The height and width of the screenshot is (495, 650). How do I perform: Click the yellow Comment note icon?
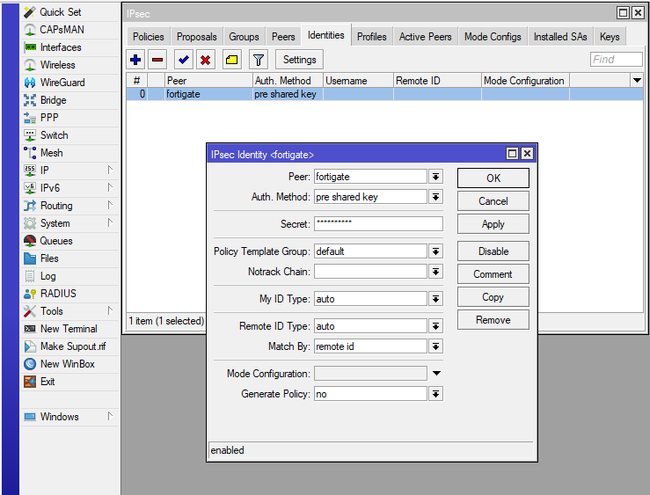231,60
